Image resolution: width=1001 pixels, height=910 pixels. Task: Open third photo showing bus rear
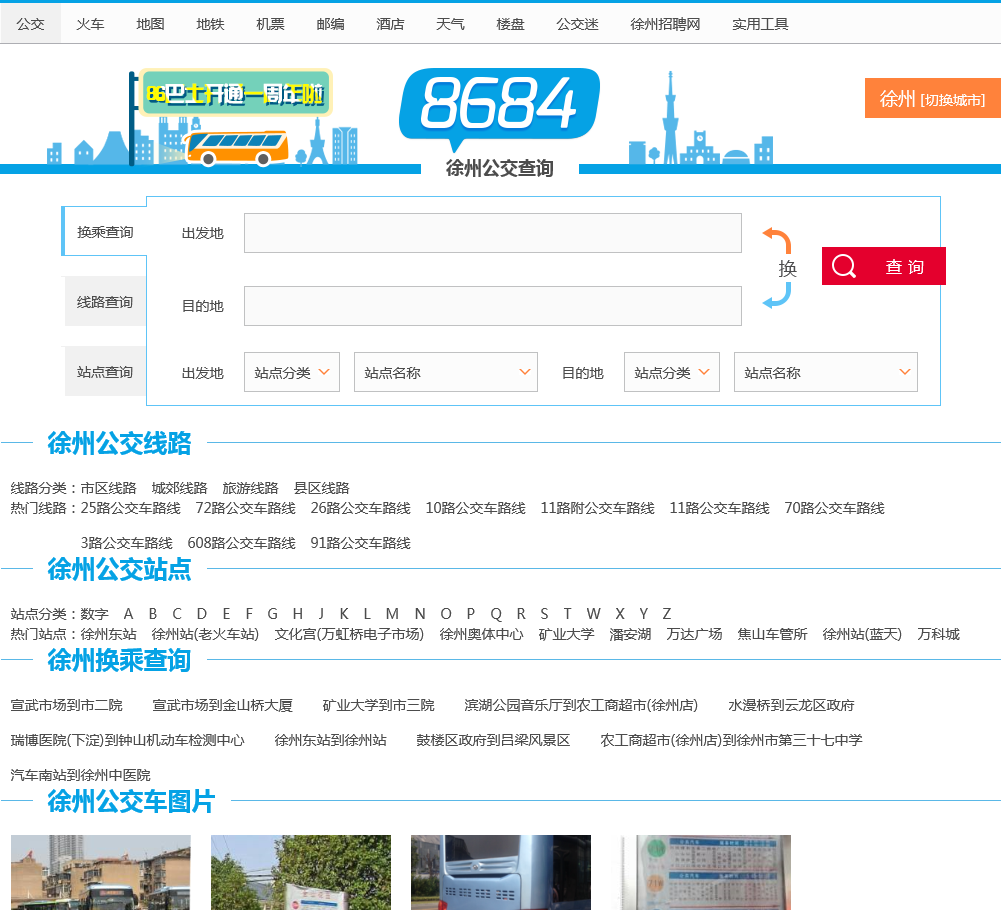[x=500, y=872]
